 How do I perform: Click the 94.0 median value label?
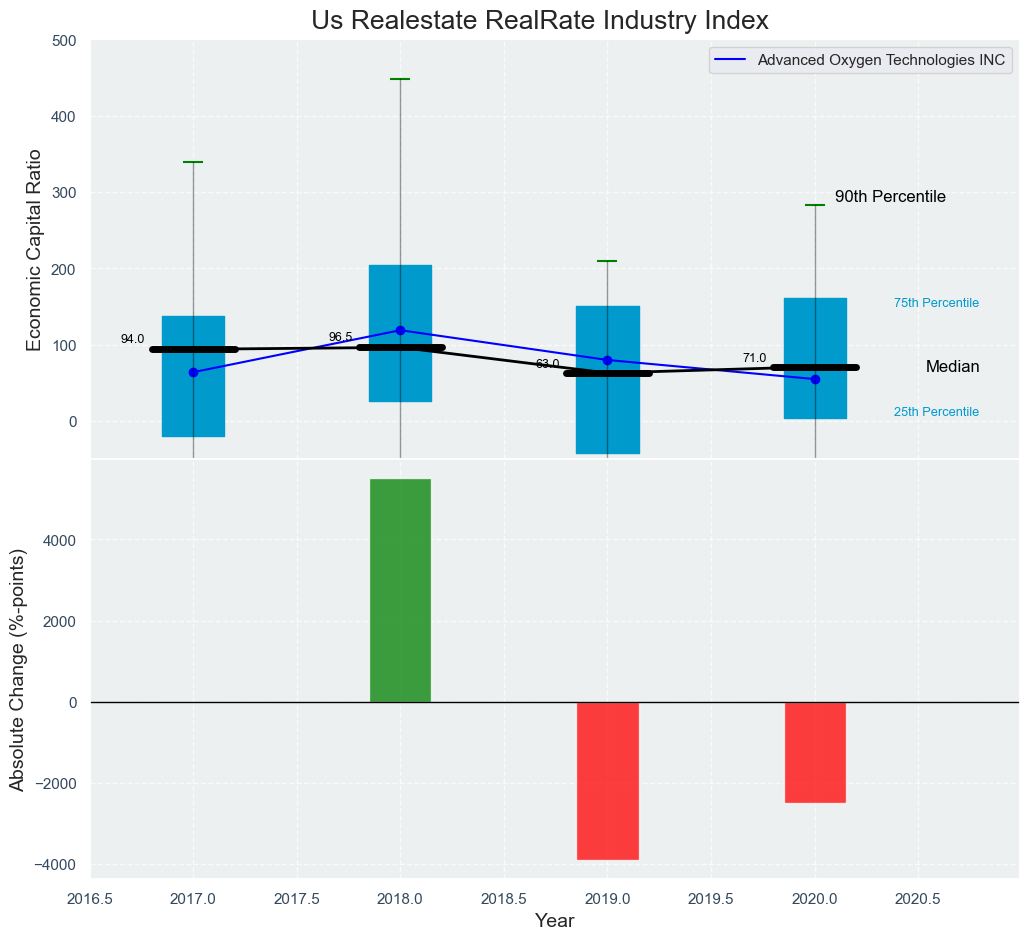(x=132, y=339)
